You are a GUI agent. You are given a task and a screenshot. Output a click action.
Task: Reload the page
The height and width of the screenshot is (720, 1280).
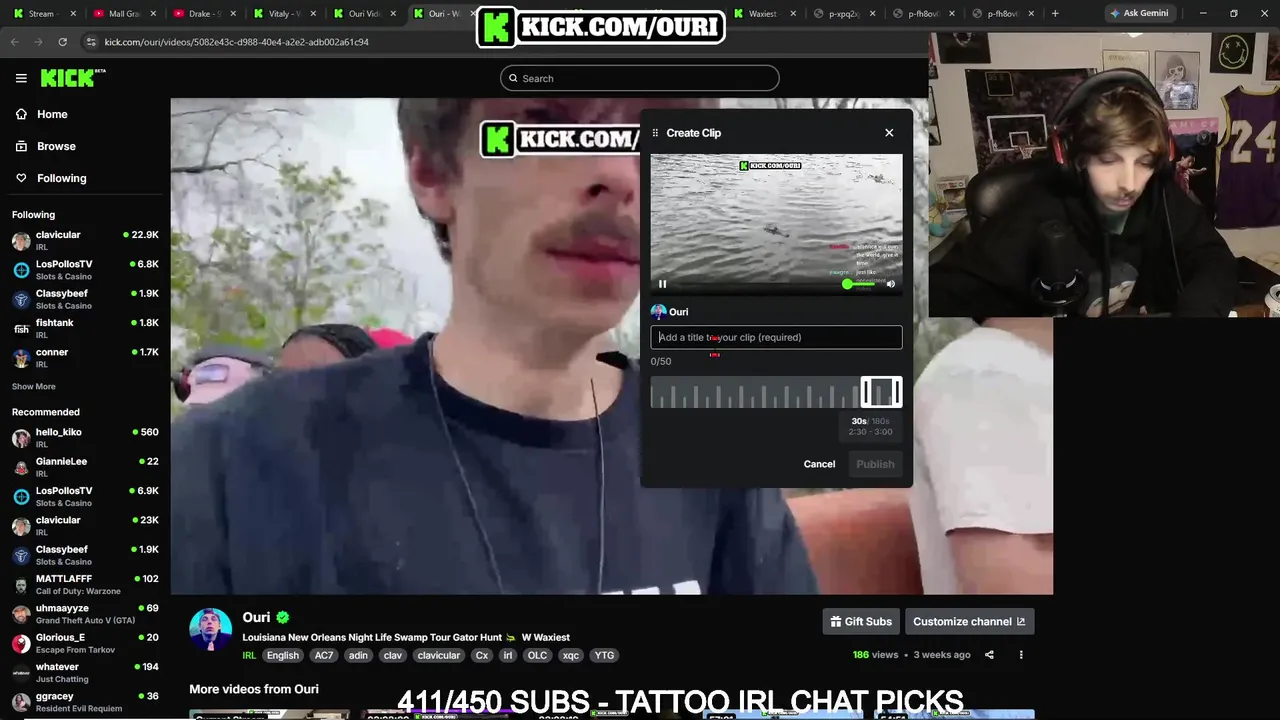62,42
